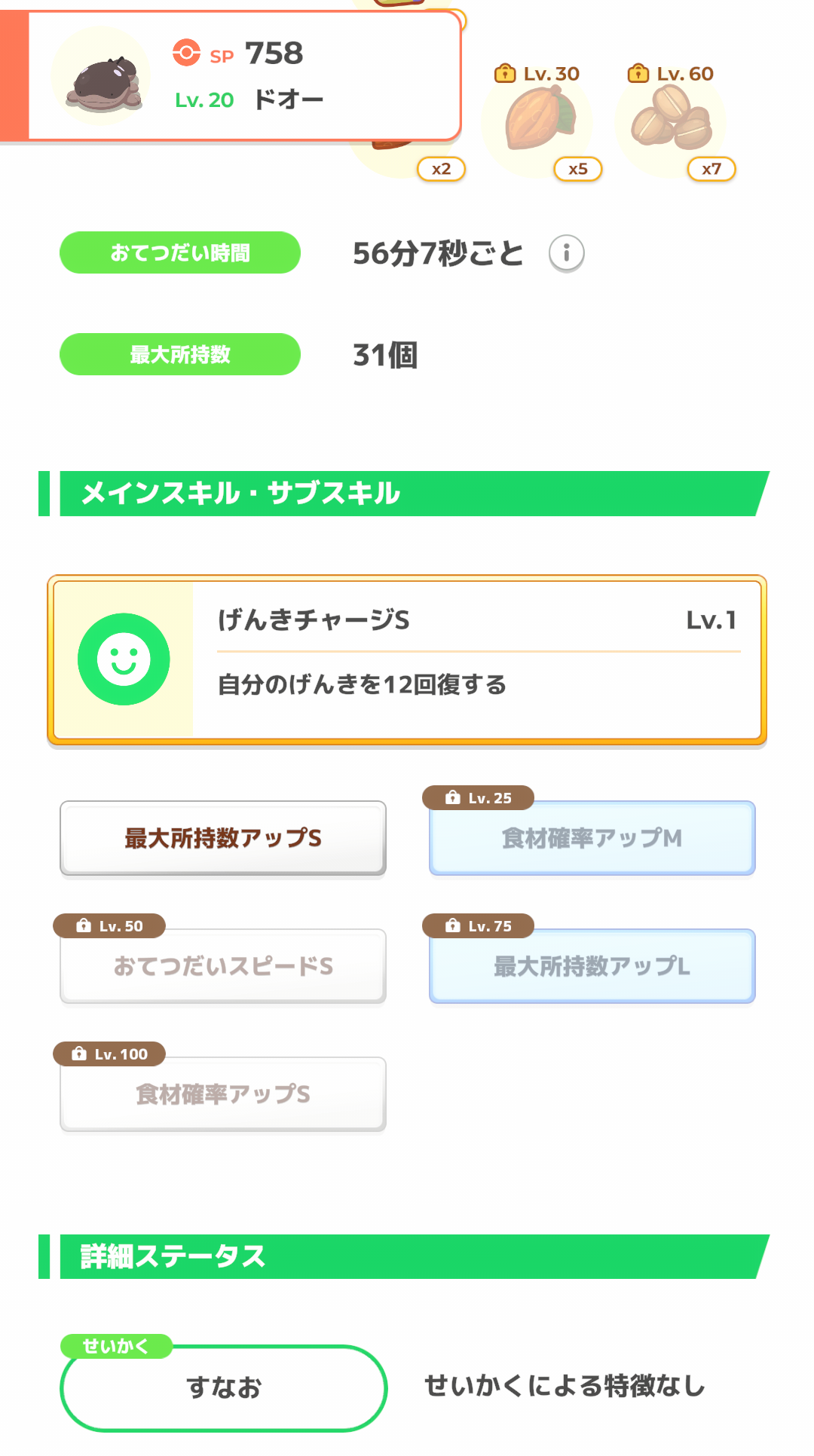The width and height of the screenshot is (814, 1456).
Task: Tap the info icon beside helping time
Action: (x=566, y=252)
